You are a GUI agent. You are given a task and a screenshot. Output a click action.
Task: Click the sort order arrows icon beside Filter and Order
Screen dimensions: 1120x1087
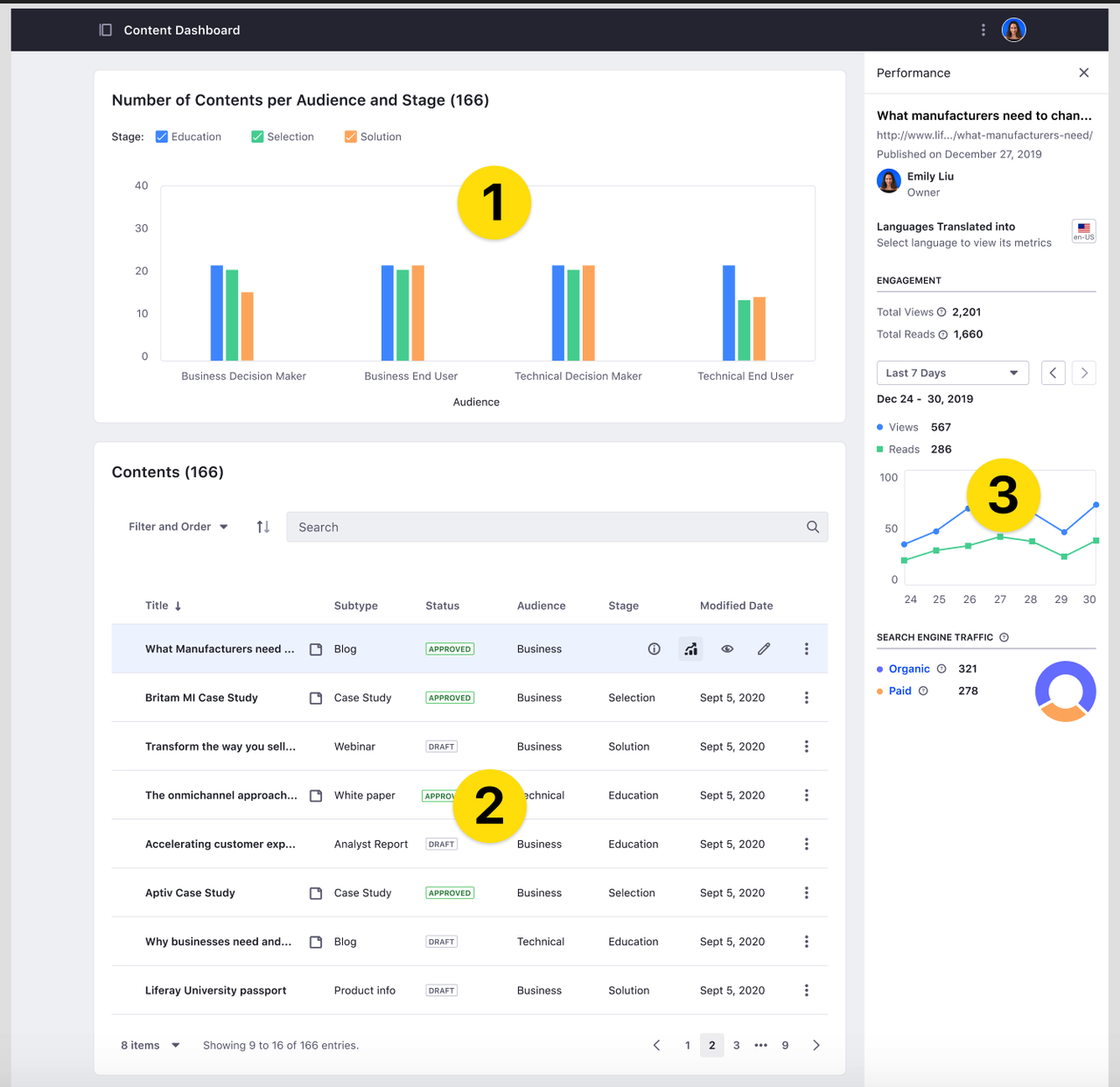(x=262, y=526)
